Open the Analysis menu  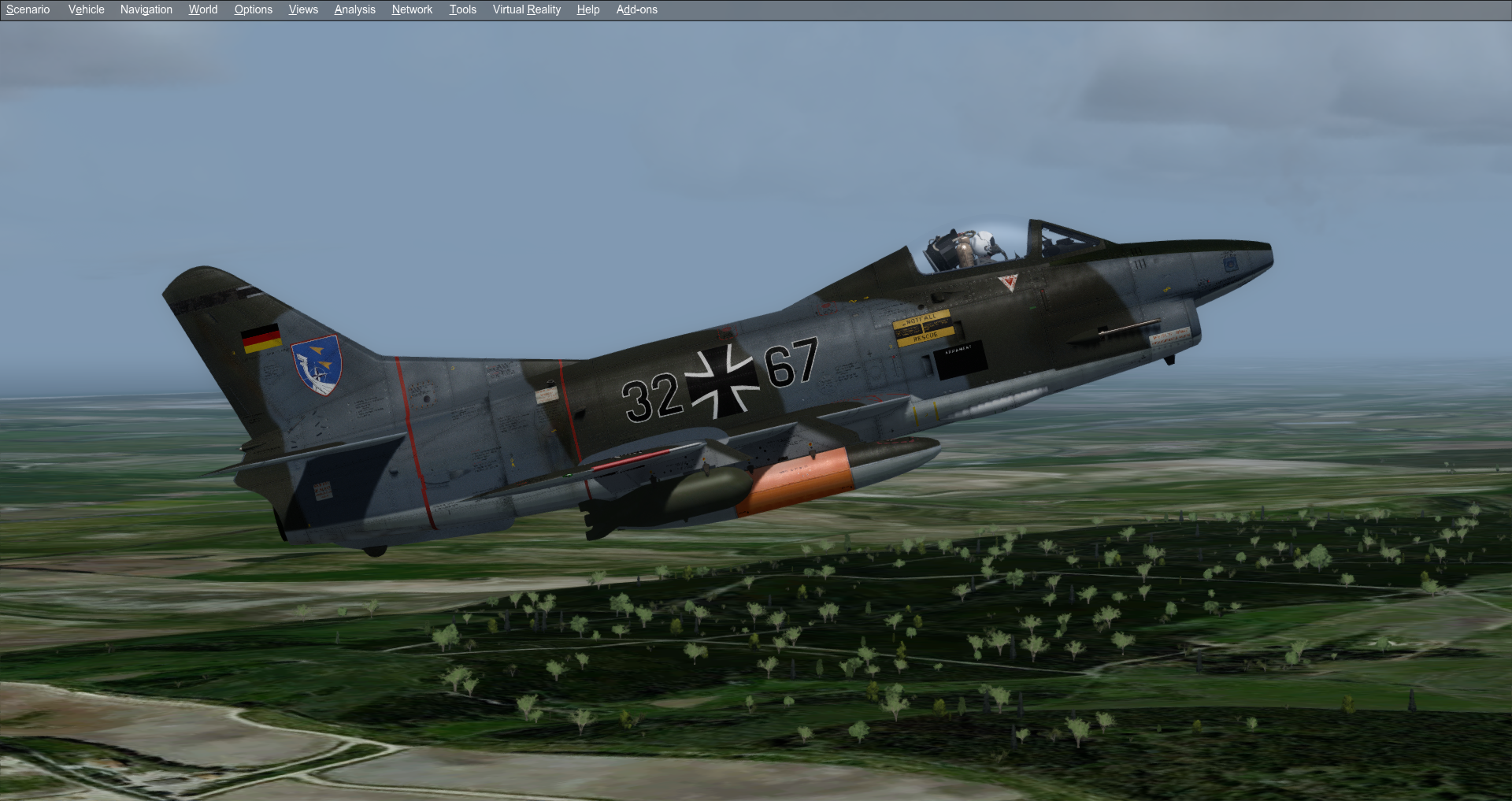[355, 9]
